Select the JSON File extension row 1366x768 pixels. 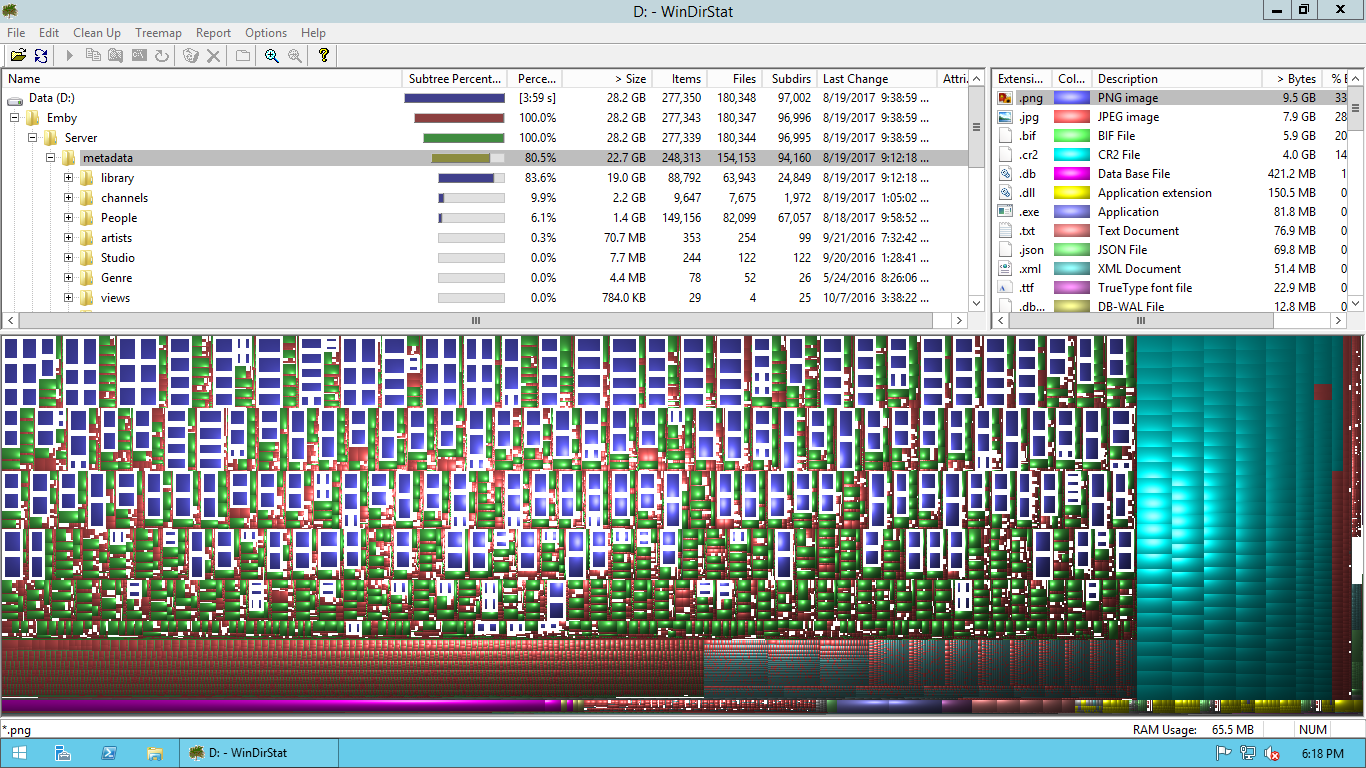[x=1171, y=250]
